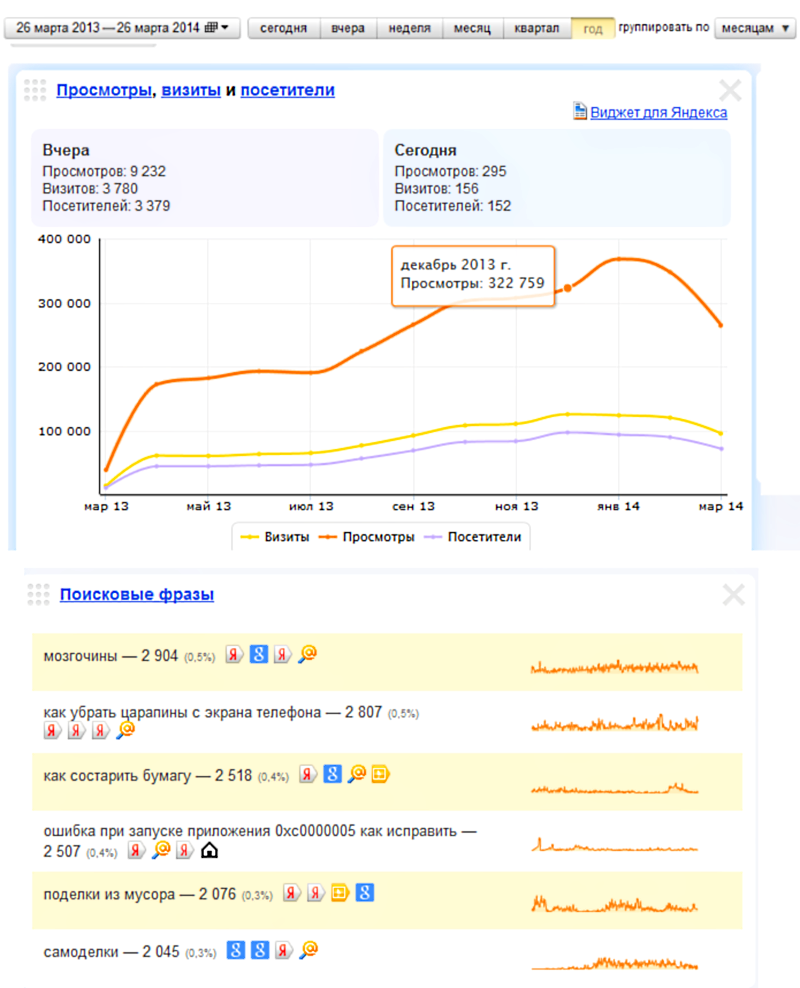Open the Google icon in мозгочины row
The width and height of the screenshot is (800, 988).
(259, 654)
